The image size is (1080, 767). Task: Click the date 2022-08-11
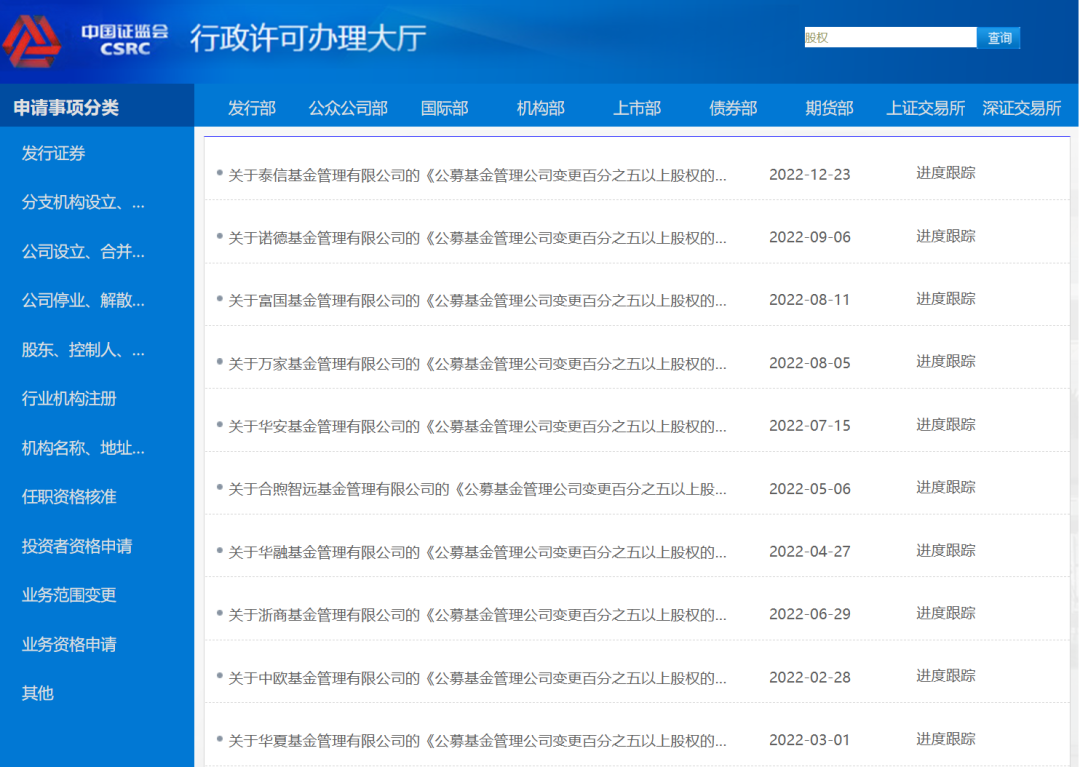810,300
